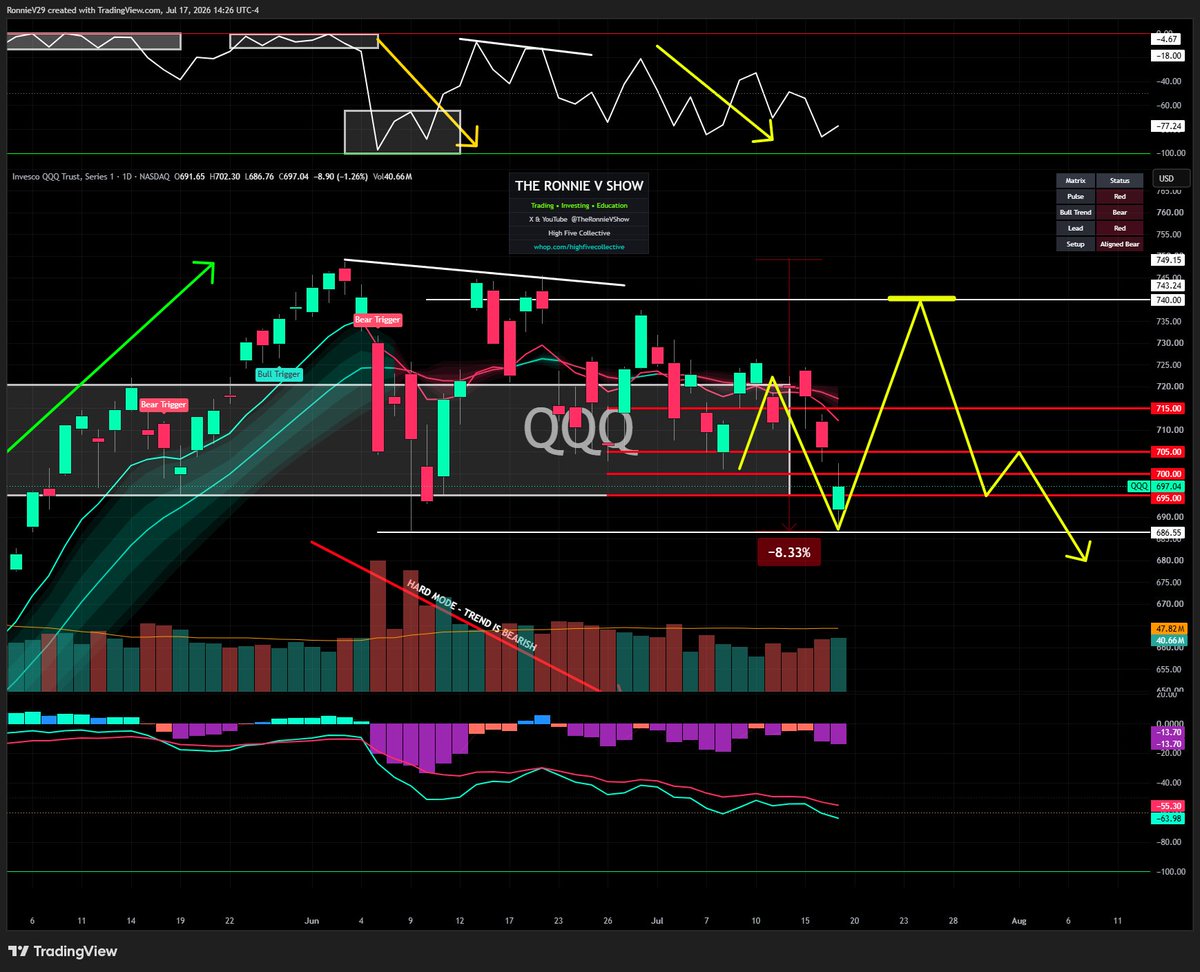Select the X & YouTube @TheRonnieVShow line
1200x972 pixels.
point(579,219)
